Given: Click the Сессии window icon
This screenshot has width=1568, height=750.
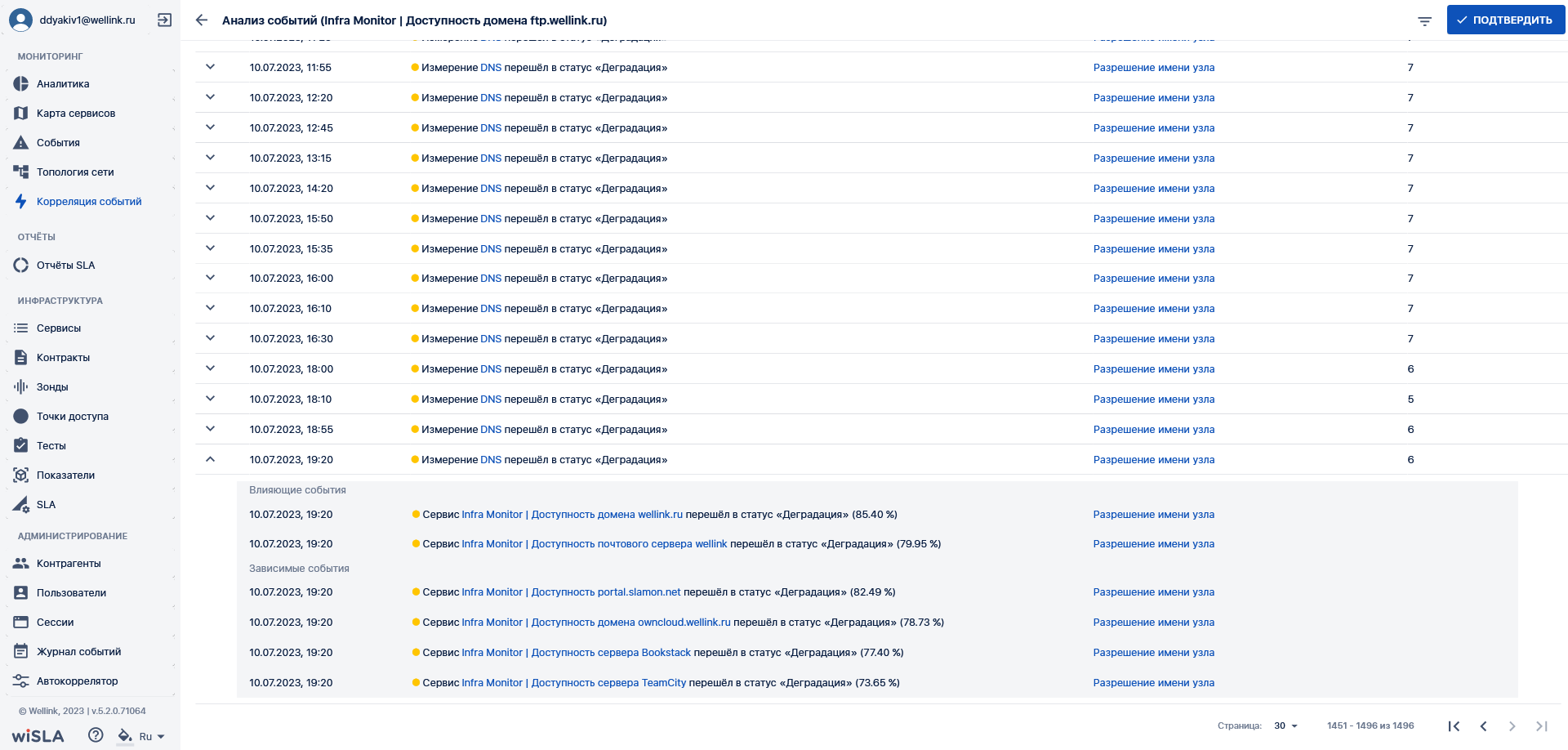Looking at the screenshot, I should (x=21, y=623).
